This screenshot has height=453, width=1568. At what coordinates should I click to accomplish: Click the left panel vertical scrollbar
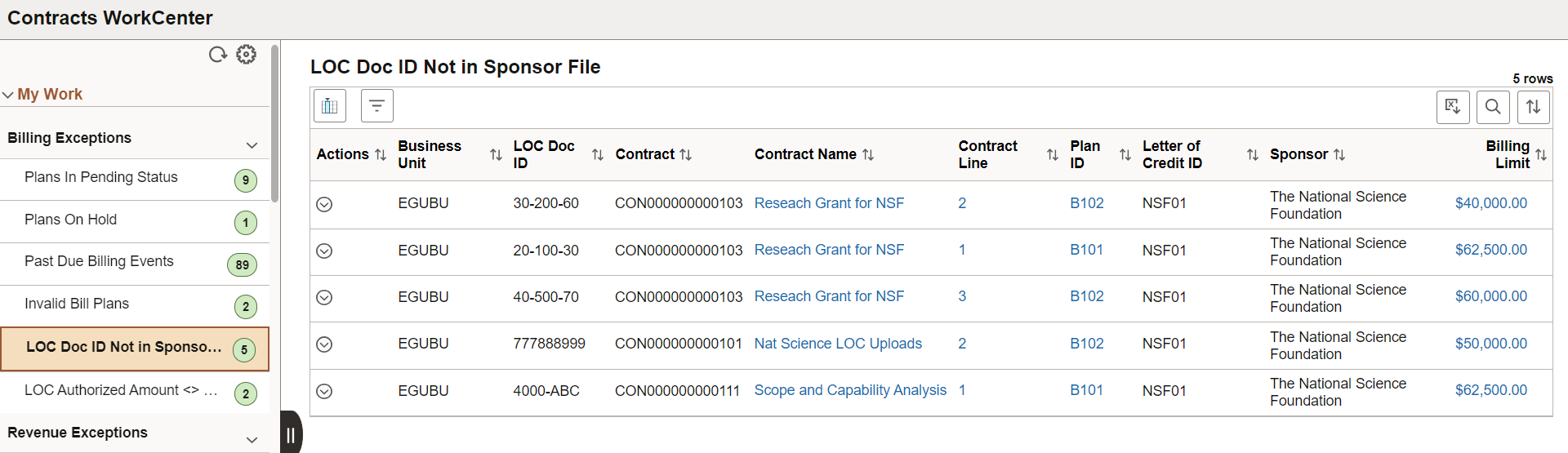[275, 122]
